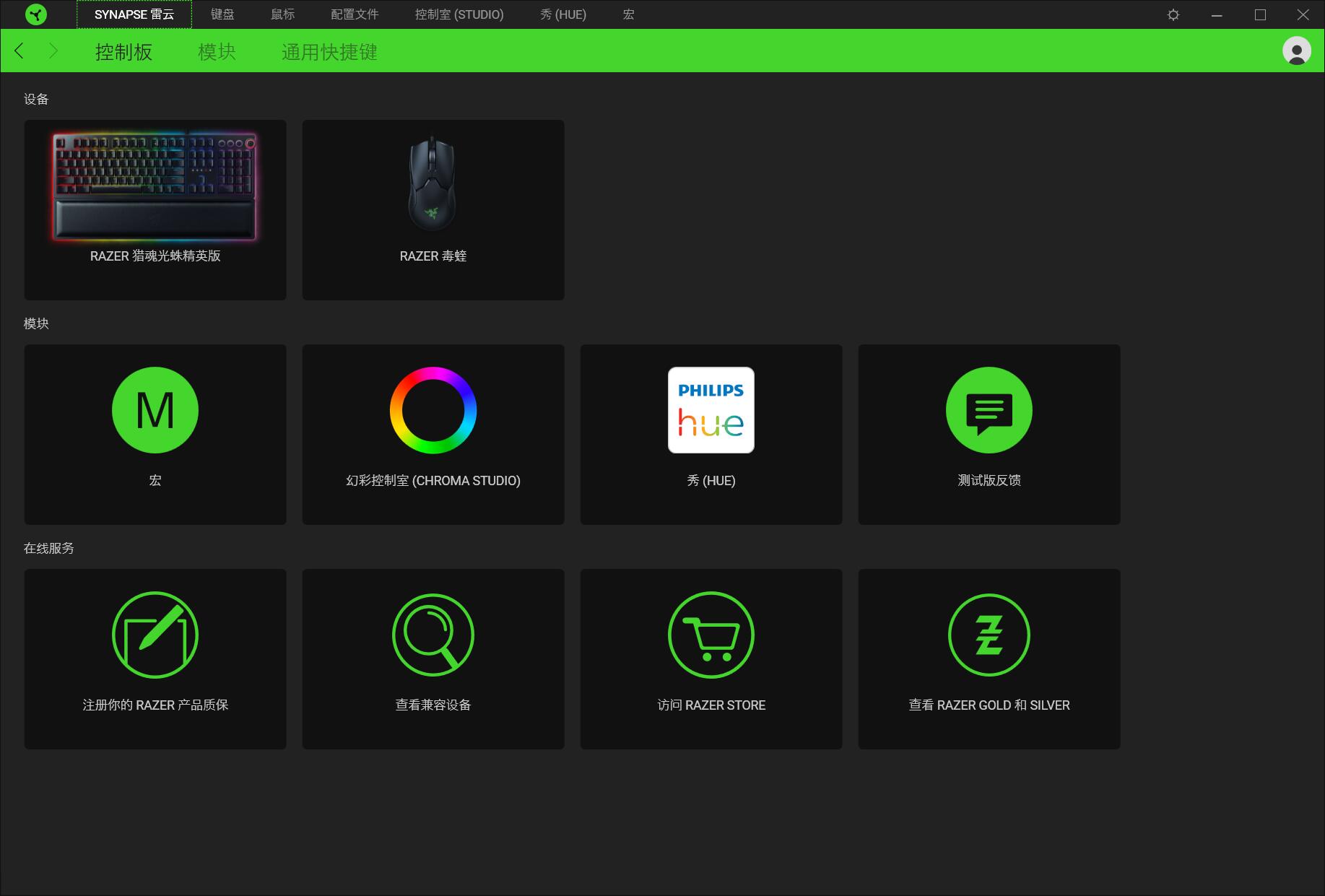Select the 模块 sub-tab
The width and height of the screenshot is (1325, 896).
[217, 51]
